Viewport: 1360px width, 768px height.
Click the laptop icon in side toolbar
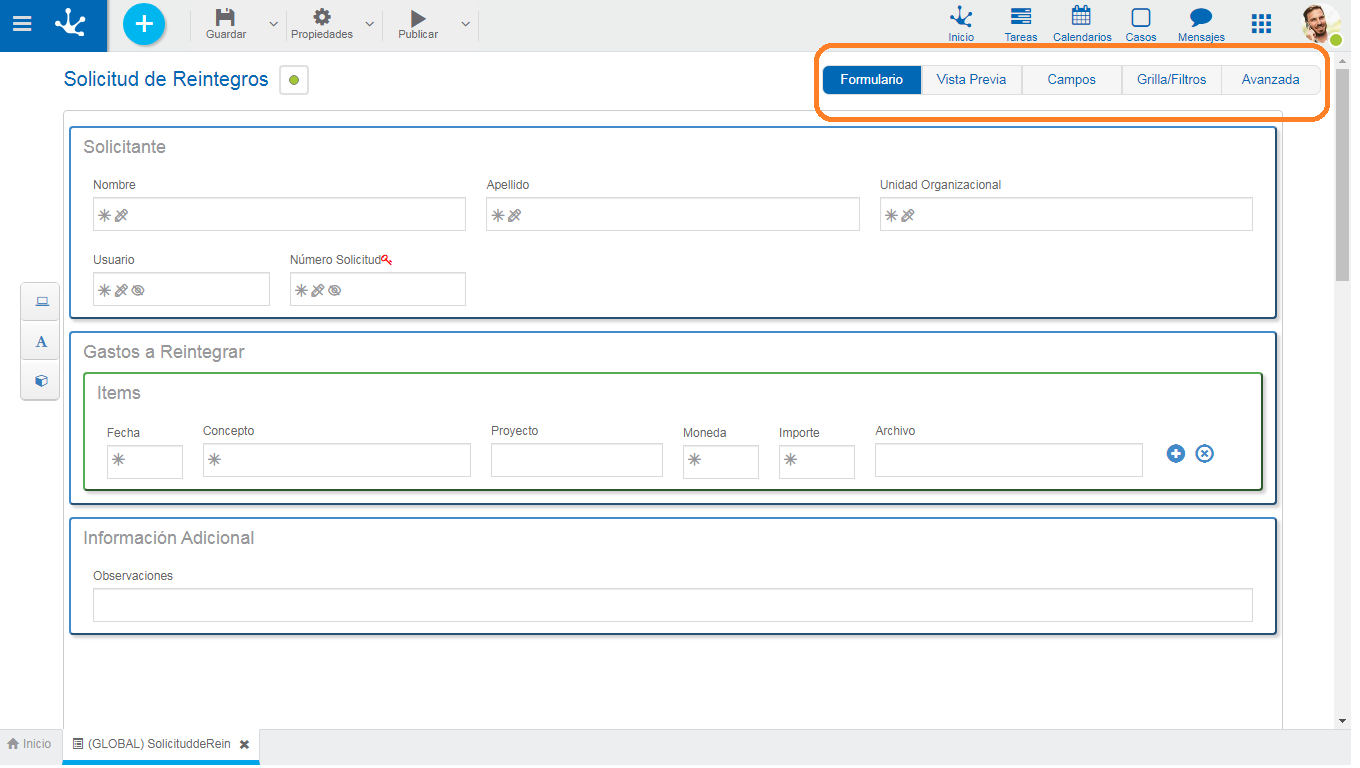(x=41, y=301)
